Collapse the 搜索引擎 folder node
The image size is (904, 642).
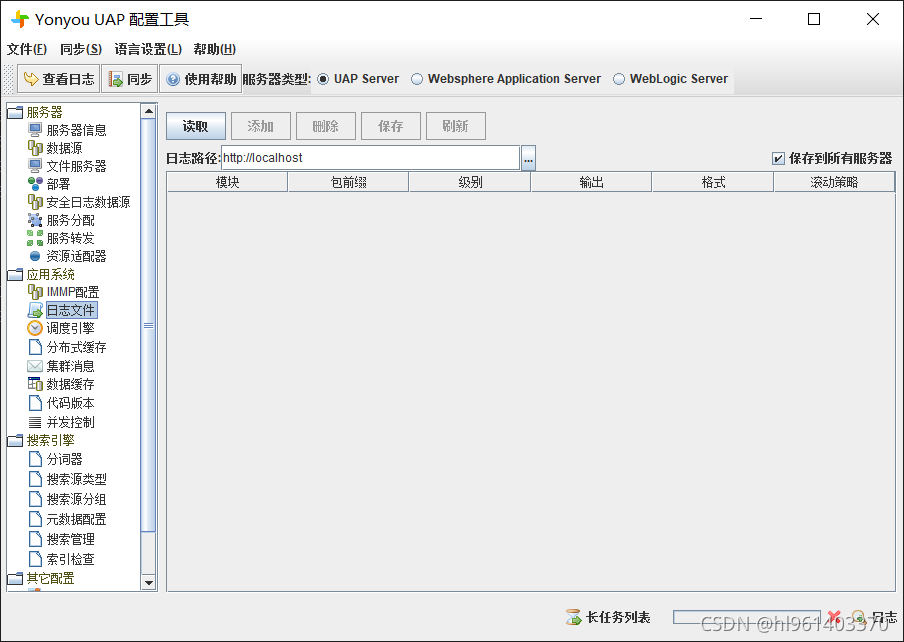point(15,440)
